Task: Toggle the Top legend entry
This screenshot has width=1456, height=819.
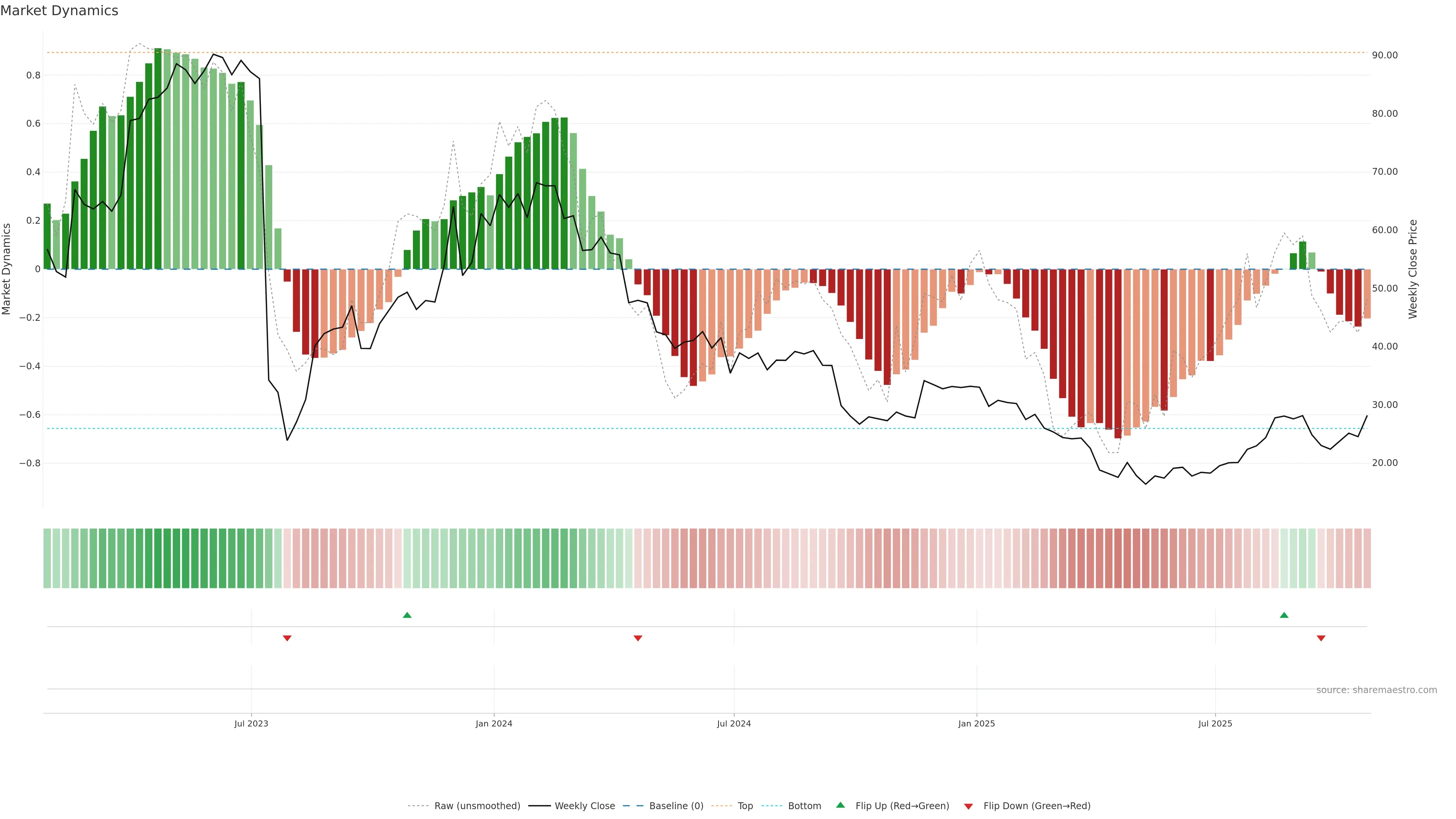Action: tap(745, 806)
